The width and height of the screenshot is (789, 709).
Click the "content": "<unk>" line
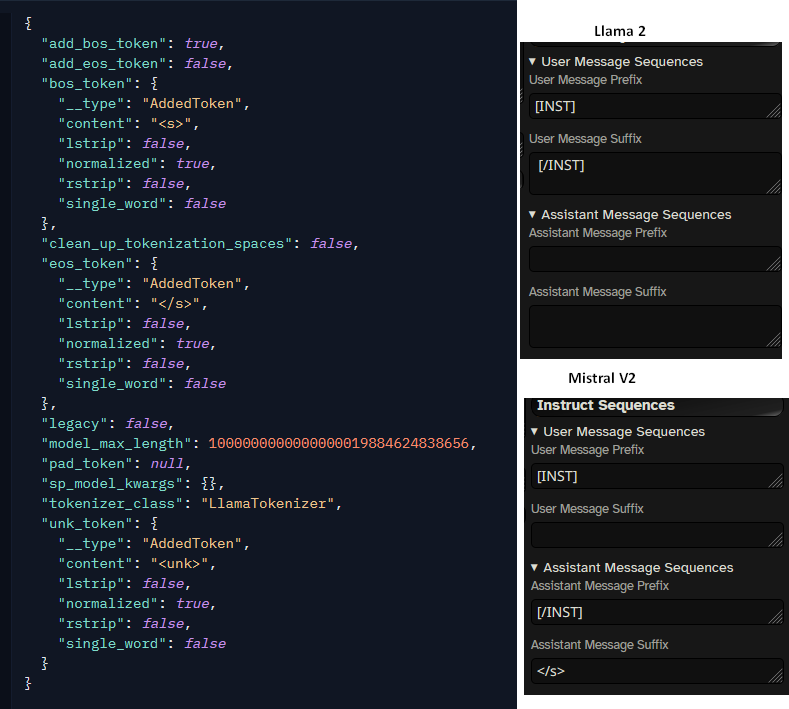(x=137, y=564)
